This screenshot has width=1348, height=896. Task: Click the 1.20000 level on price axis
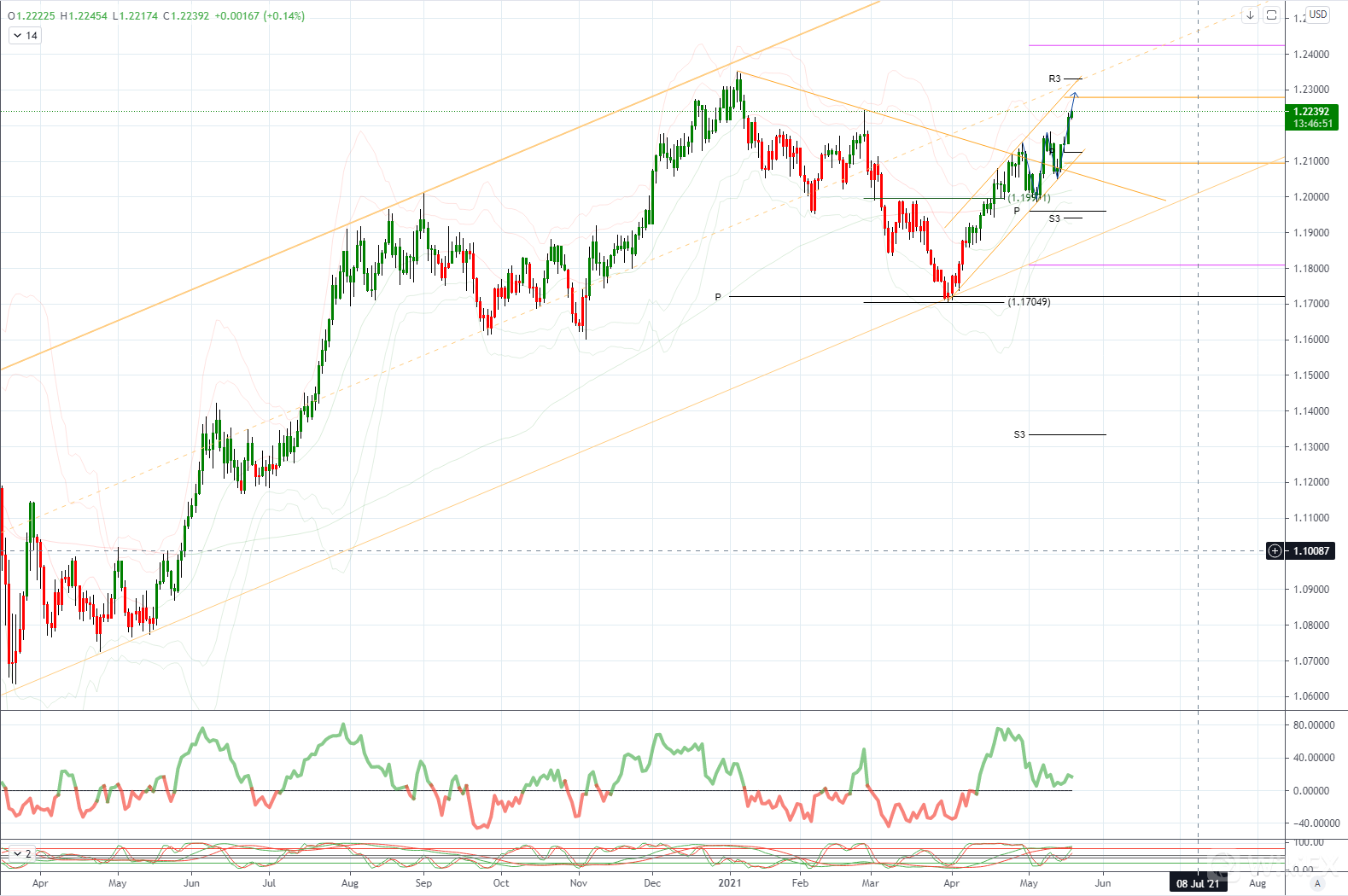click(x=1311, y=197)
